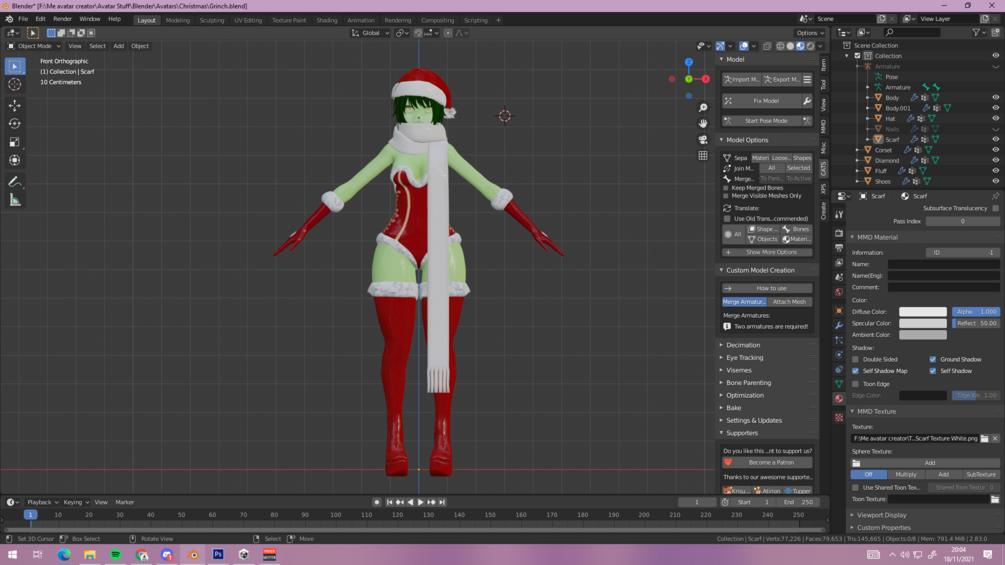The height and width of the screenshot is (565, 1005).
Task: Enable Keep Merged Bones checkbox
Action: [726, 188]
